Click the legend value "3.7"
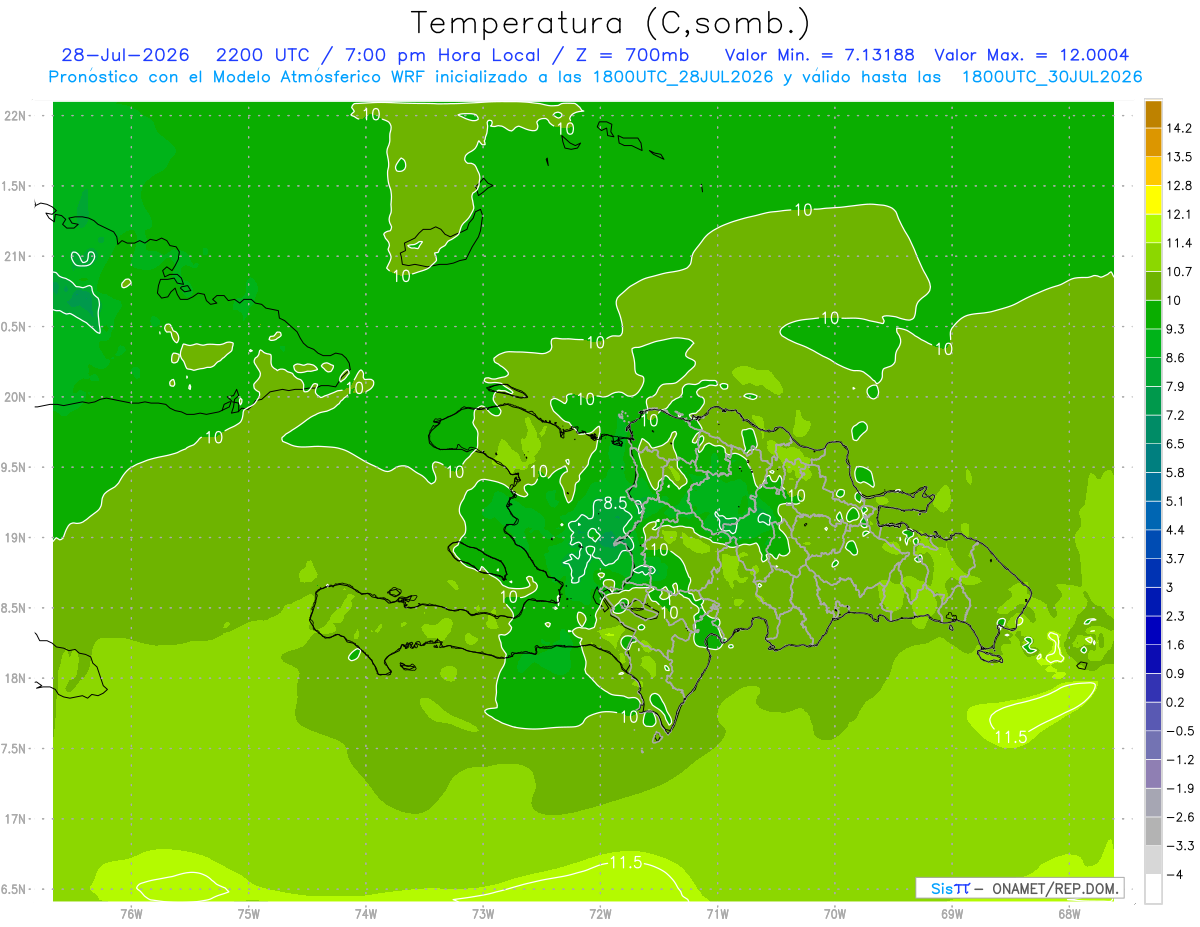 click(x=1175, y=558)
